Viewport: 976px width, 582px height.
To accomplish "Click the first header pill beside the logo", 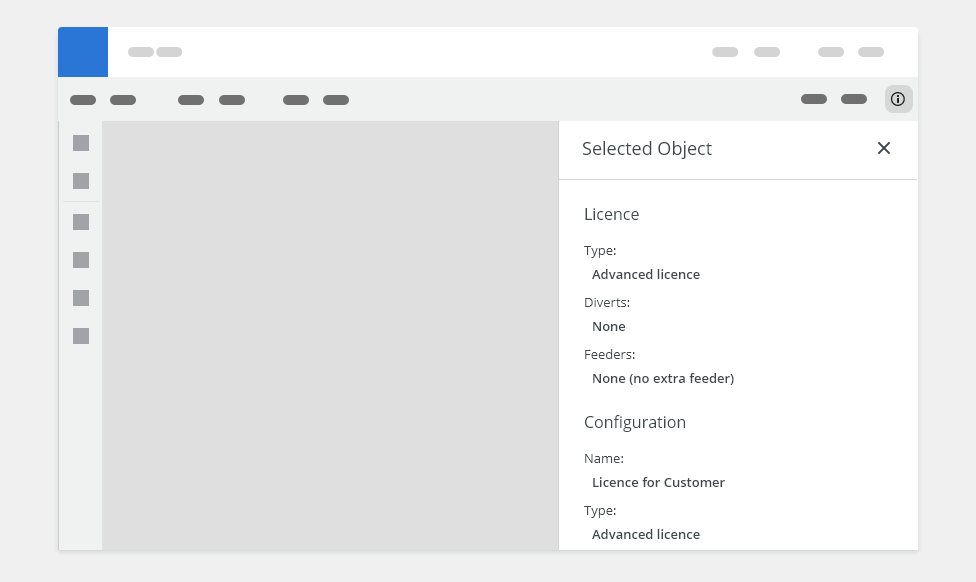I will pos(141,52).
